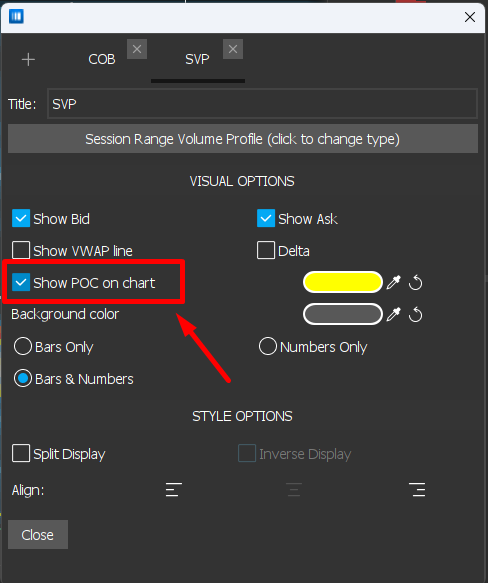Close the SVP tab with its X icon
The width and height of the screenshot is (488, 583).
click(x=233, y=49)
